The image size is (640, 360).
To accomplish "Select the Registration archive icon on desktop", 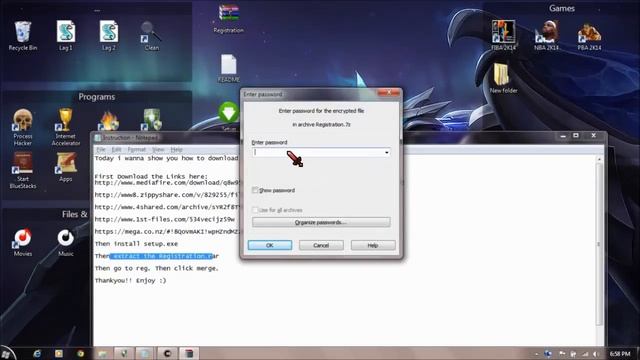I will tap(229, 18).
